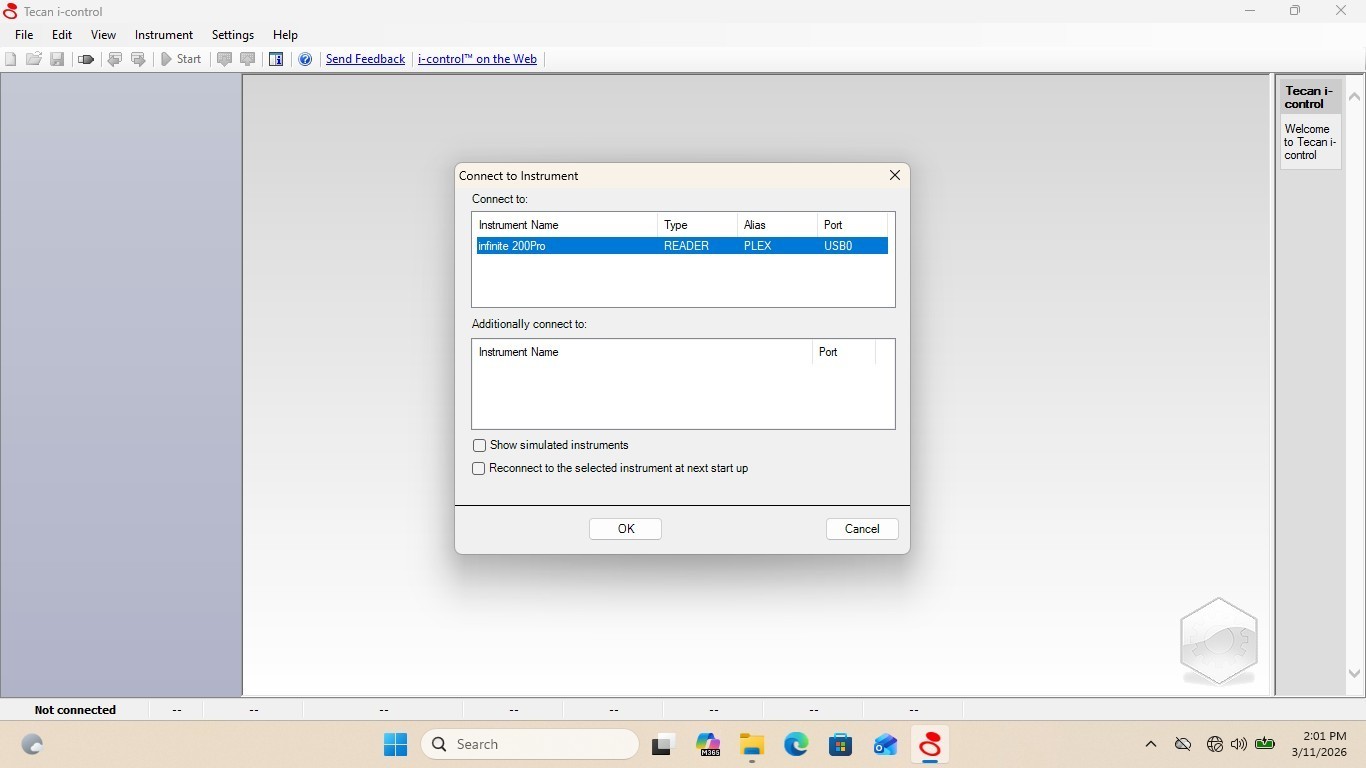This screenshot has width=1366, height=768.
Task: Open the i-control on the Web link
Action: point(477,59)
